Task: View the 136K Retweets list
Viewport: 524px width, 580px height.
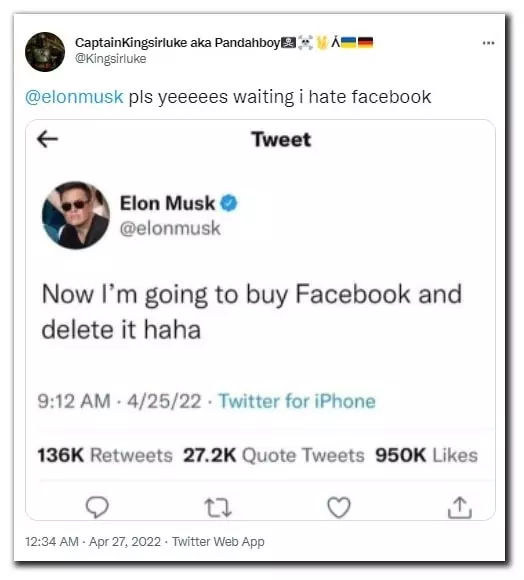Action: pos(105,455)
